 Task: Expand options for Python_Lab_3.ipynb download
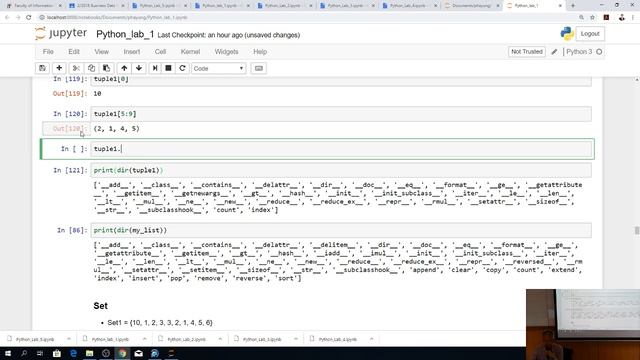296,339
